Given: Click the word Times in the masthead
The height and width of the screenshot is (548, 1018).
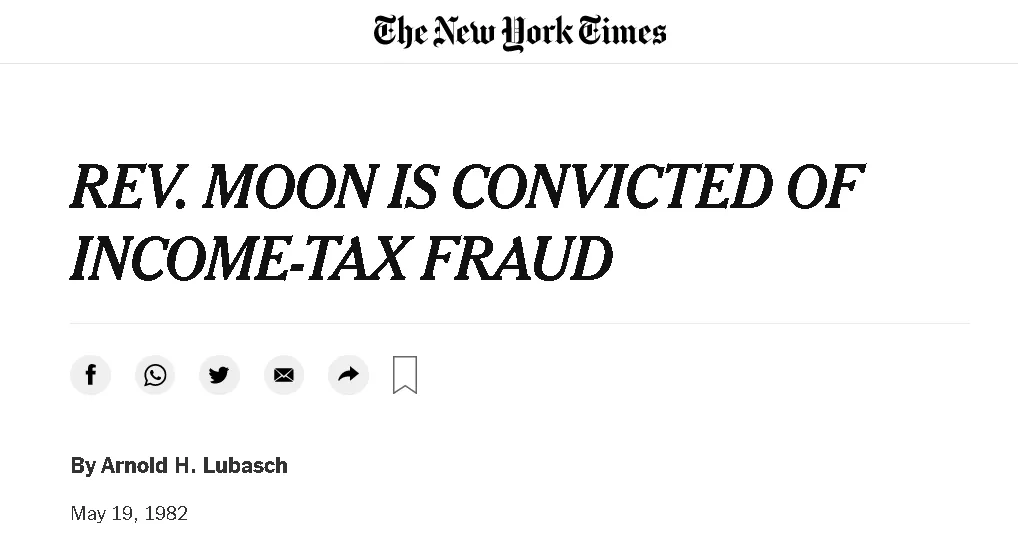Looking at the screenshot, I should (x=621, y=32).
